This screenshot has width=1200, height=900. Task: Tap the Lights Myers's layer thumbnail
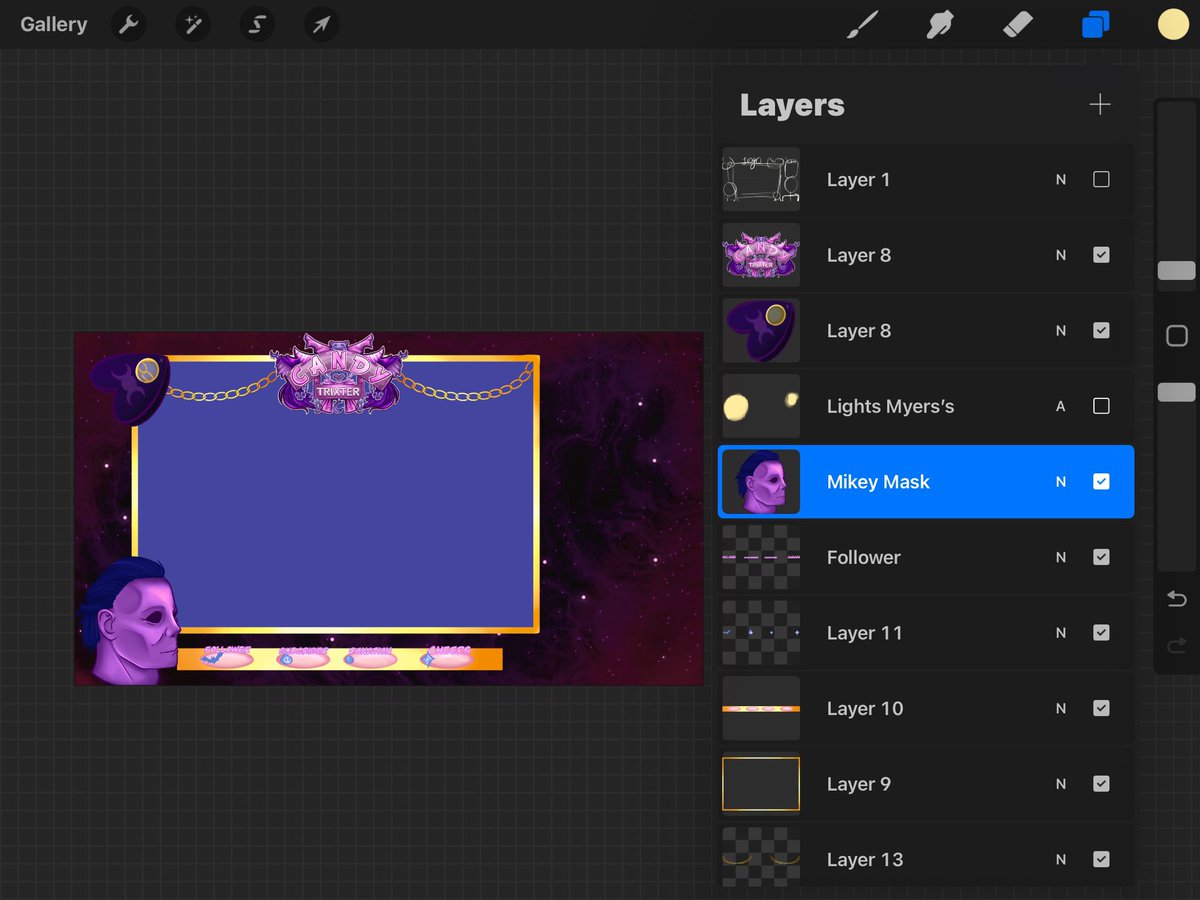[x=761, y=406]
